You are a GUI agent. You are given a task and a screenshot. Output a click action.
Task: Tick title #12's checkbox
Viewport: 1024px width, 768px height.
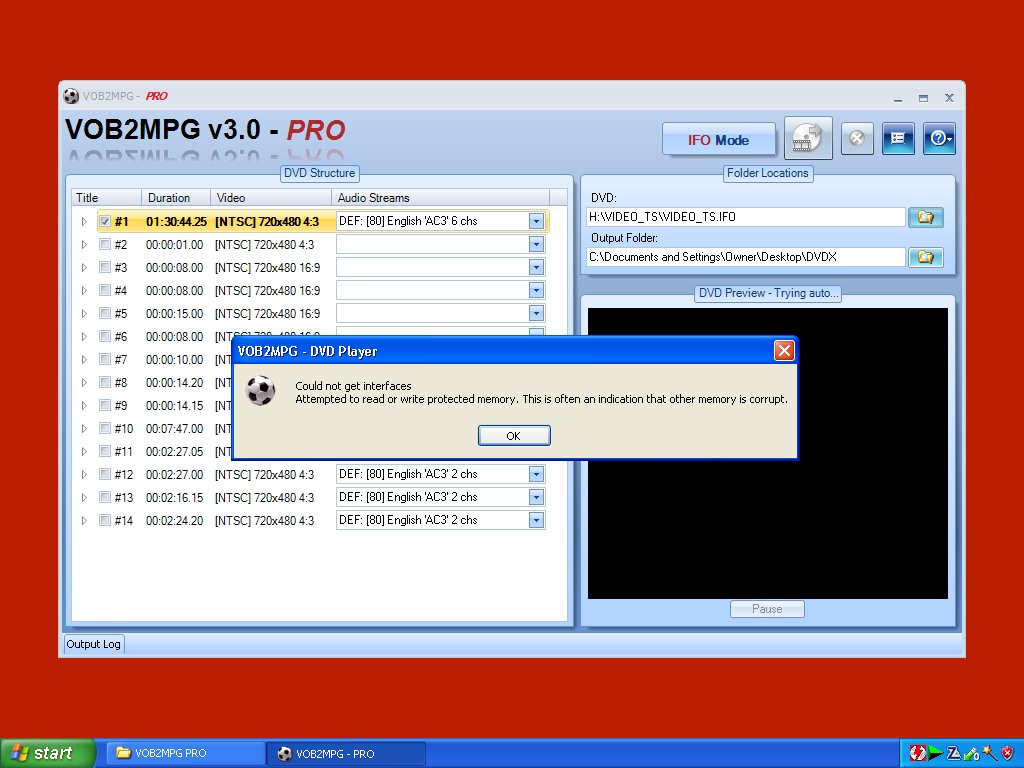tap(104, 474)
